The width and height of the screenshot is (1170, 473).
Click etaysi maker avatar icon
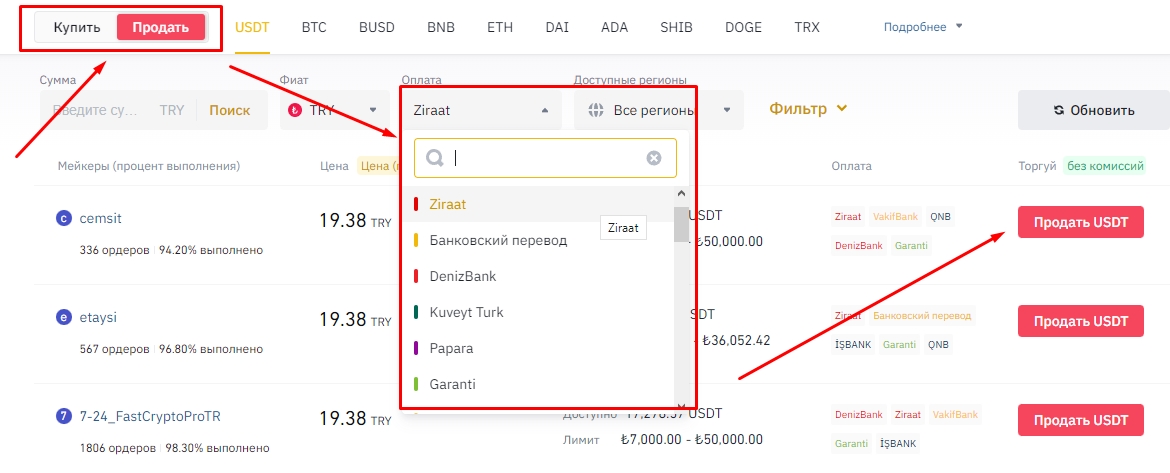[x=64, y=318]
